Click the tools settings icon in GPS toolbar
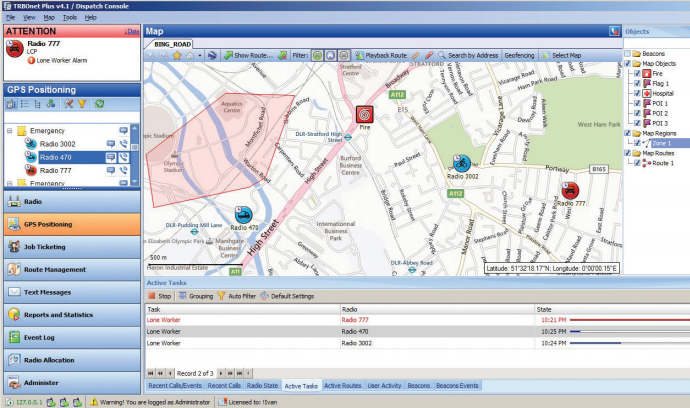The width and height of the screenshot is (690, 408). coord(69,104)
